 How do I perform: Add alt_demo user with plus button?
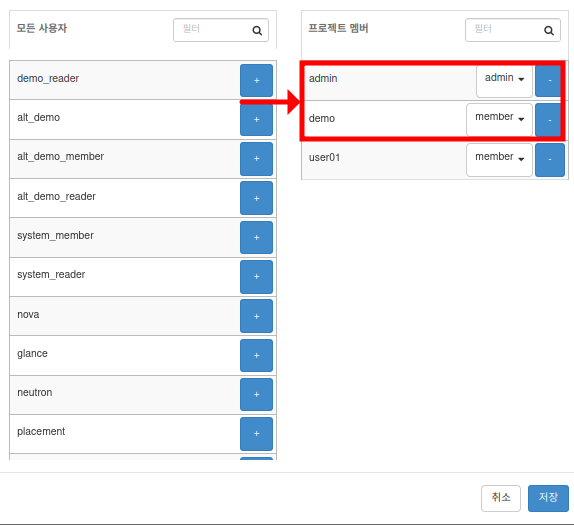tap(256, 120)
